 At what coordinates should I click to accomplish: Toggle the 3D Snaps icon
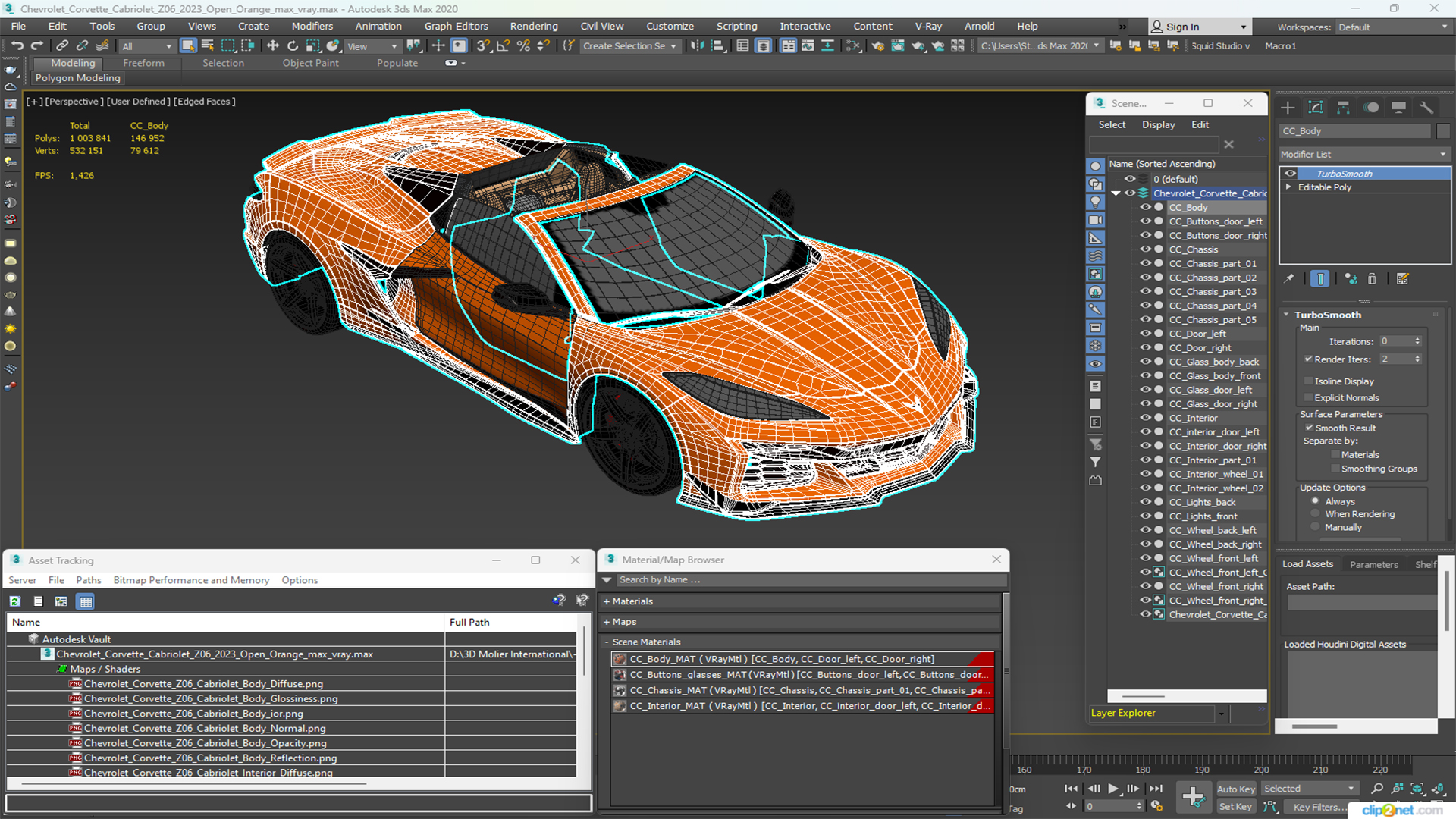(482, 46)
